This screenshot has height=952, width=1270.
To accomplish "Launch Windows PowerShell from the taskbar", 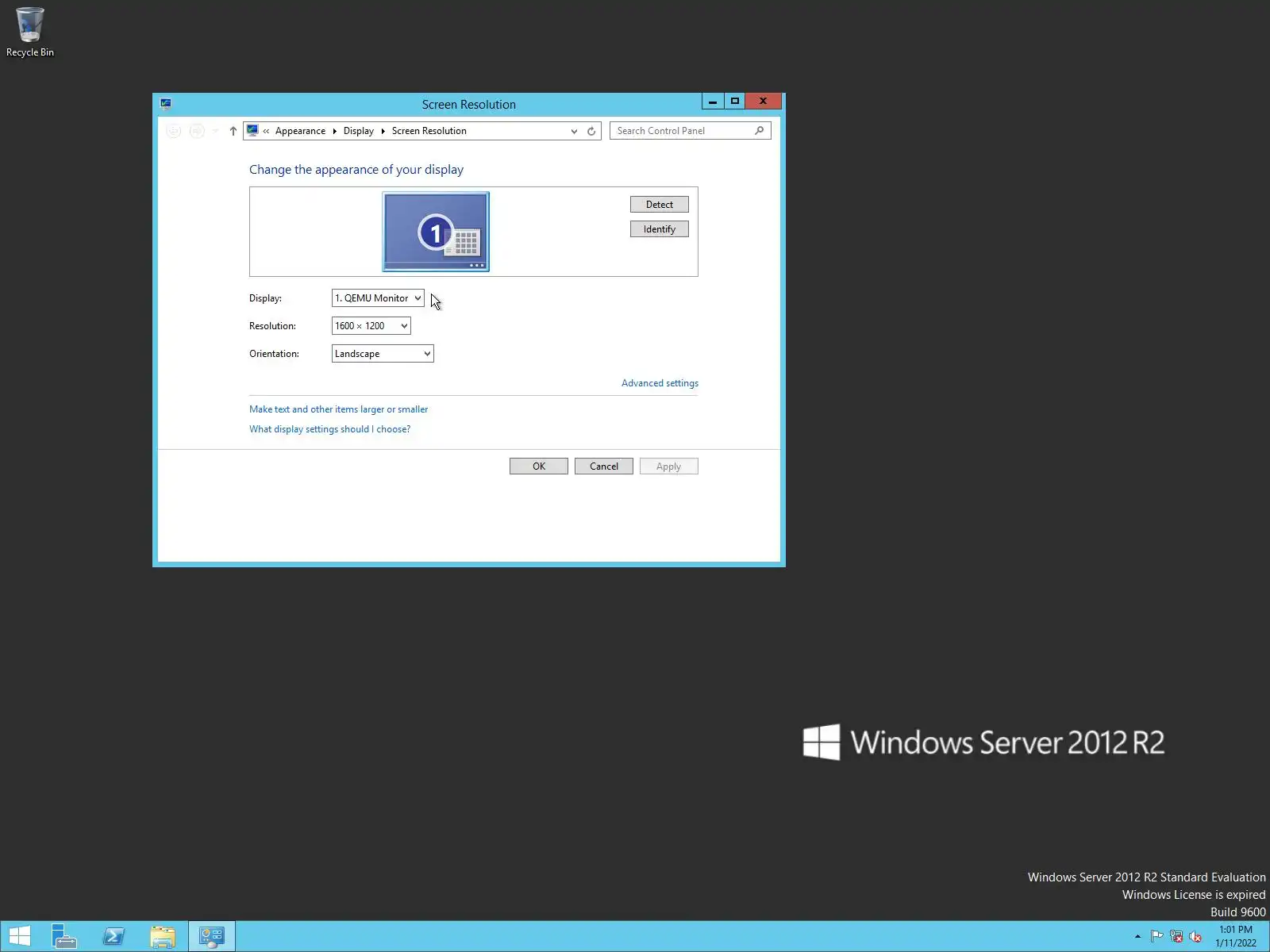I will (114, 936).
